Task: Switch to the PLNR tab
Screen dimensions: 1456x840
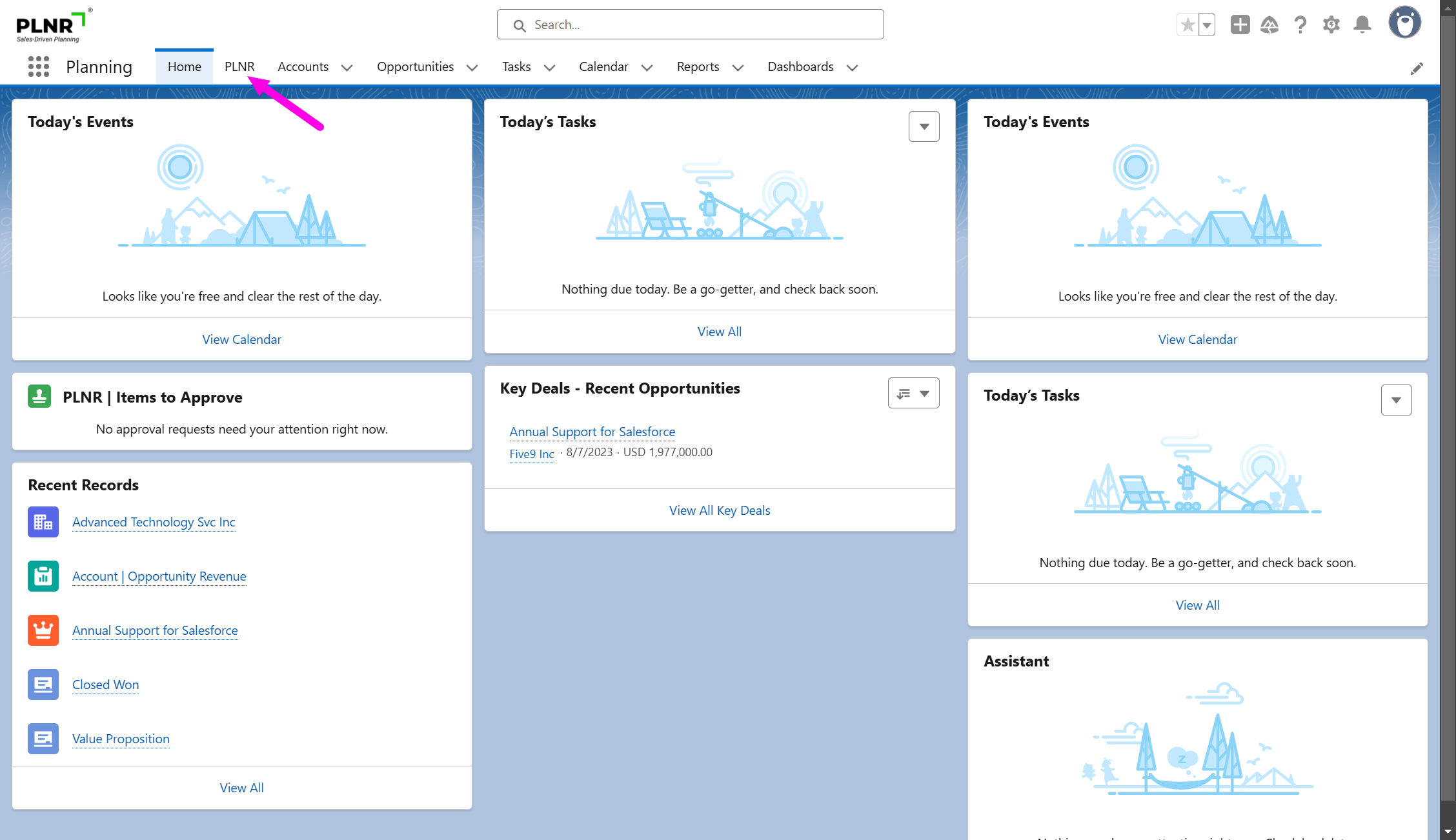Action: pos(239,66)
